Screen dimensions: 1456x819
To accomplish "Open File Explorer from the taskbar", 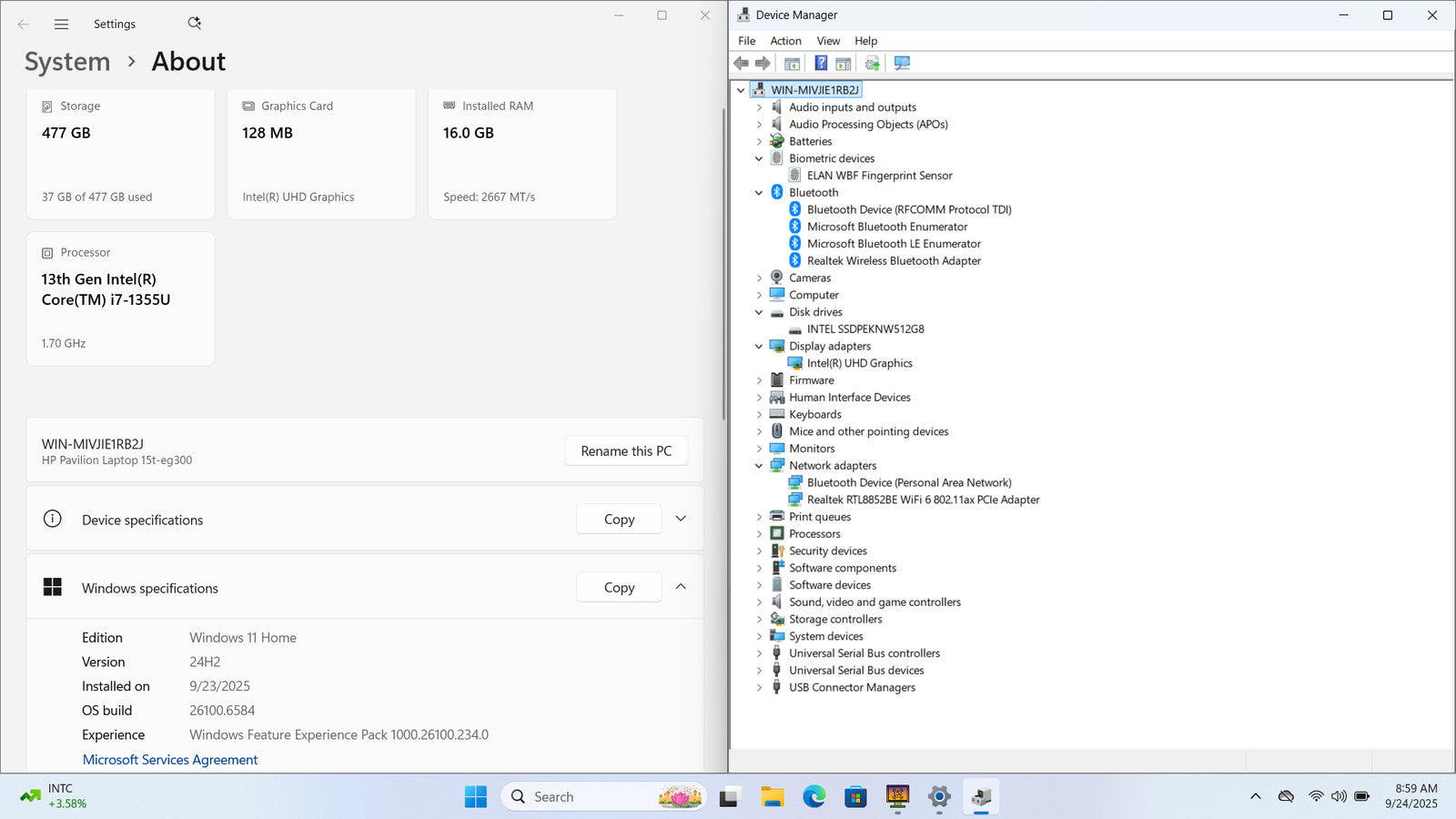I will [x=772, y=797].
